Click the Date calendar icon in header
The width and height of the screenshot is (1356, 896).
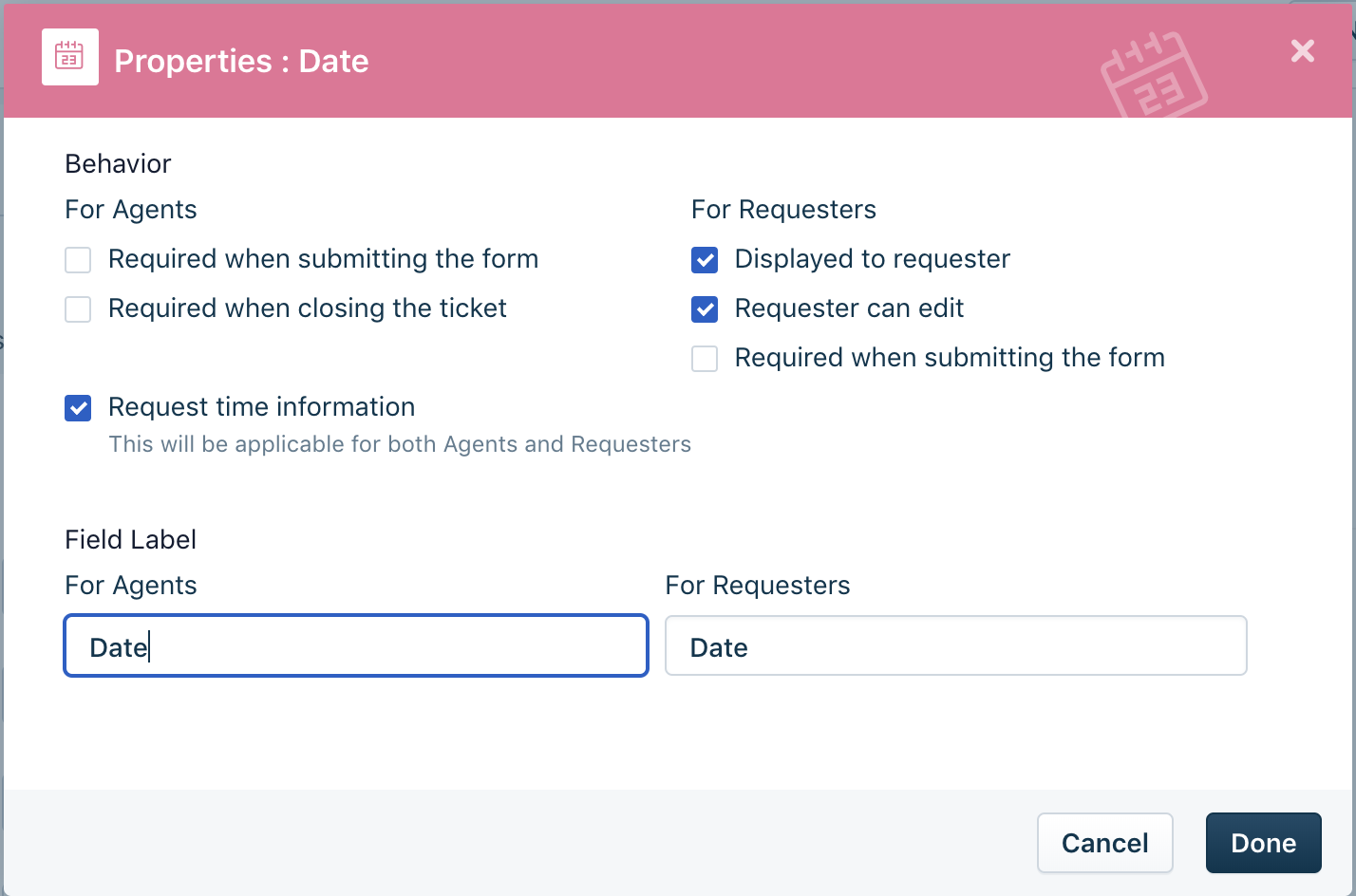tap(69, 57)
